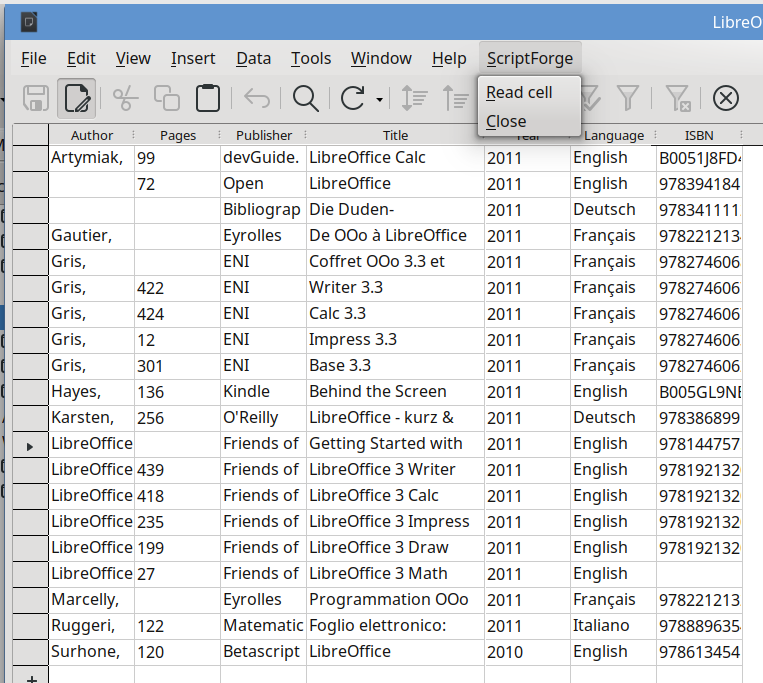
Task: Open the Window menu
Action: tap(381, 58)
